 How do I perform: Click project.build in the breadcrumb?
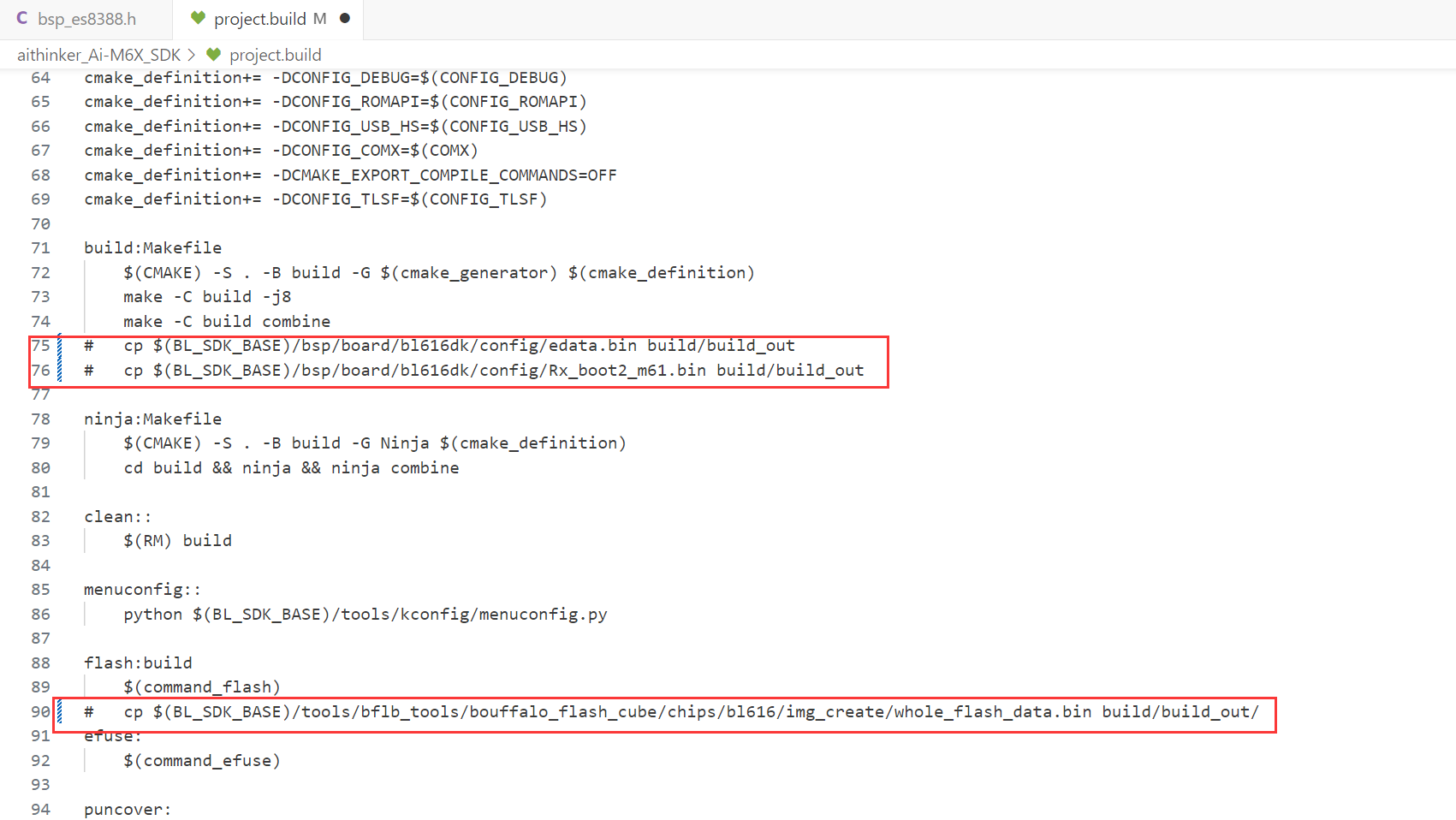[x=275, y=55]
